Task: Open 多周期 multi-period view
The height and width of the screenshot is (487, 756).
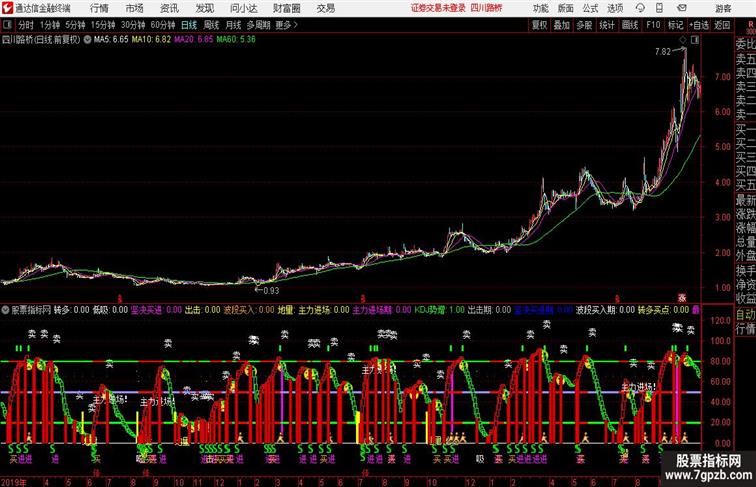Action: point(258,25)
